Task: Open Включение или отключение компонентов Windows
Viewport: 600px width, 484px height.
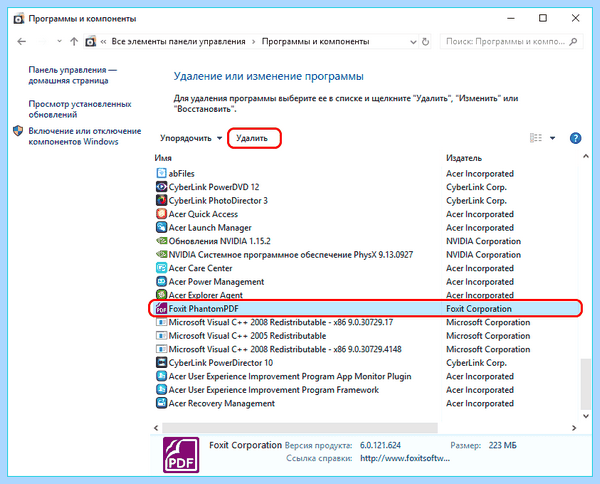Action: pyautogui.click(x=85, y=136)
